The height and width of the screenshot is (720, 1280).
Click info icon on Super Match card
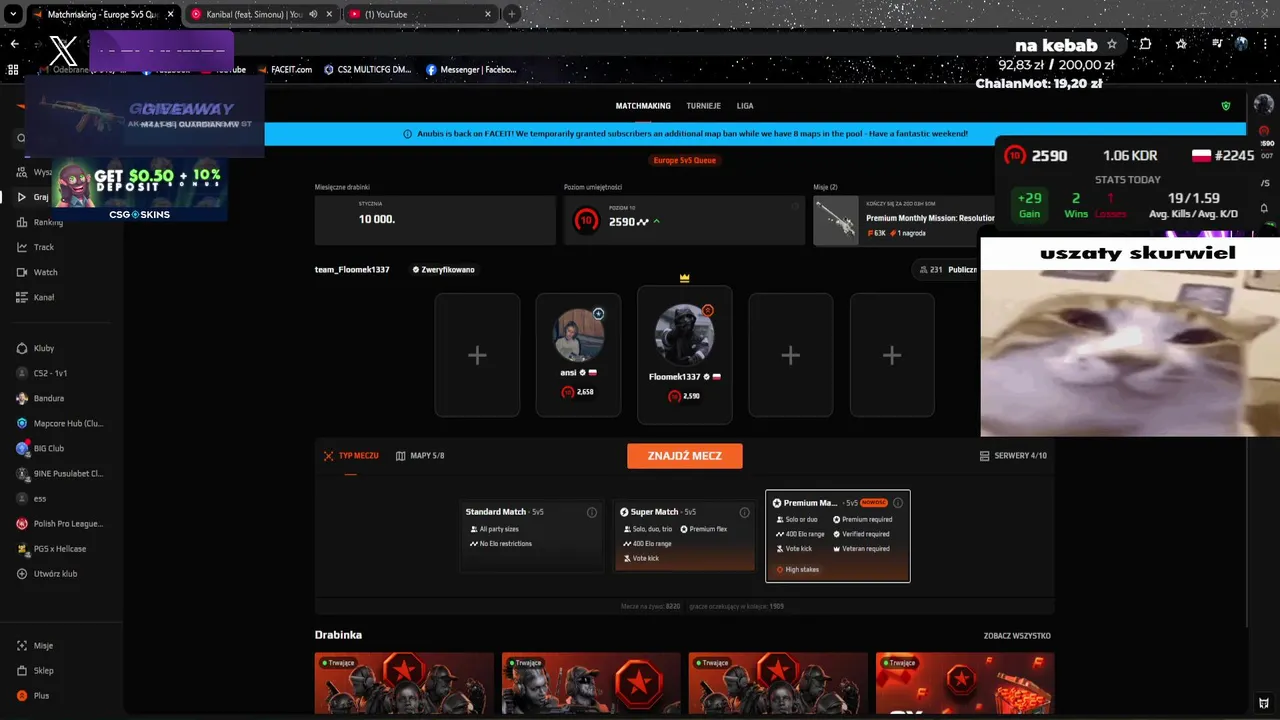744,512
